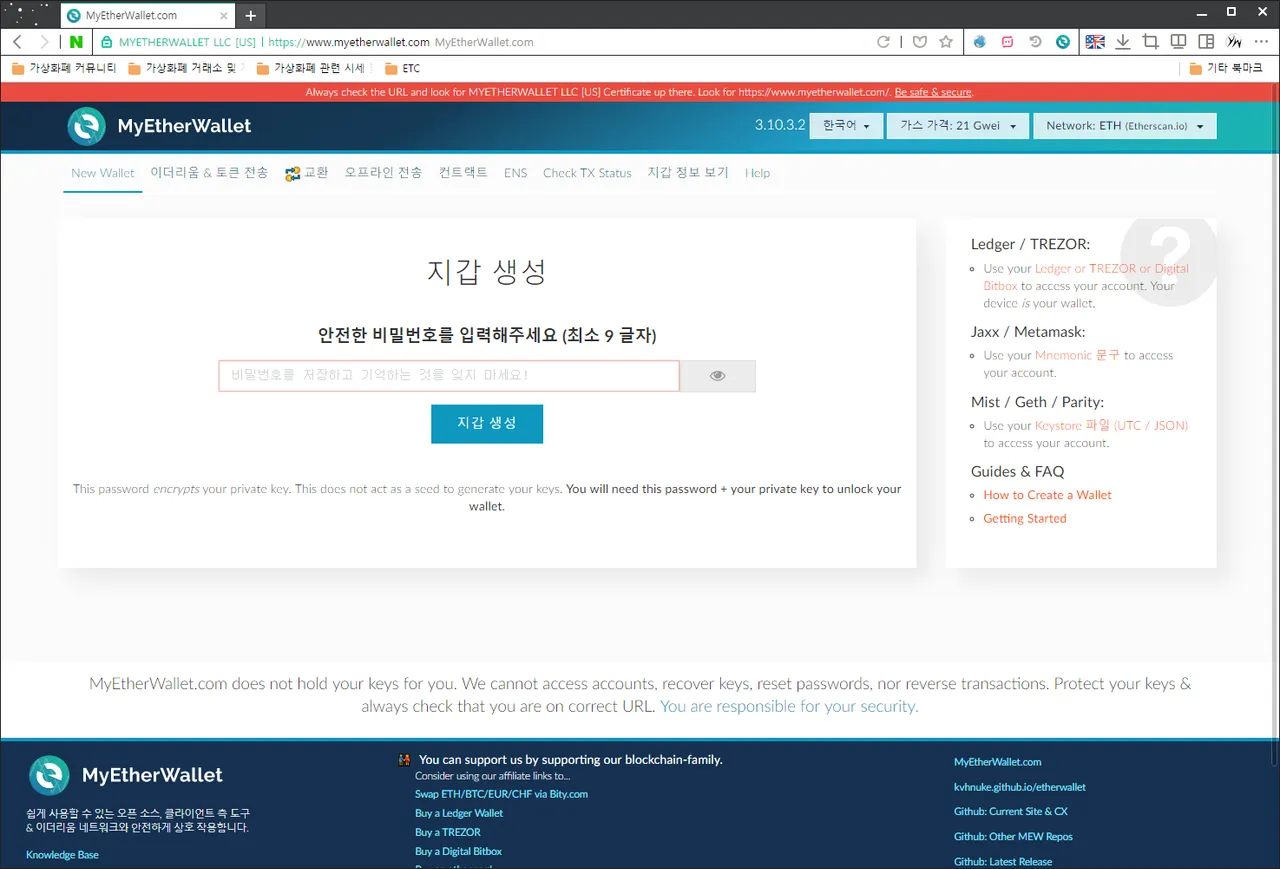
Task: Select the New Wallet tab
Action: point(103,173)
